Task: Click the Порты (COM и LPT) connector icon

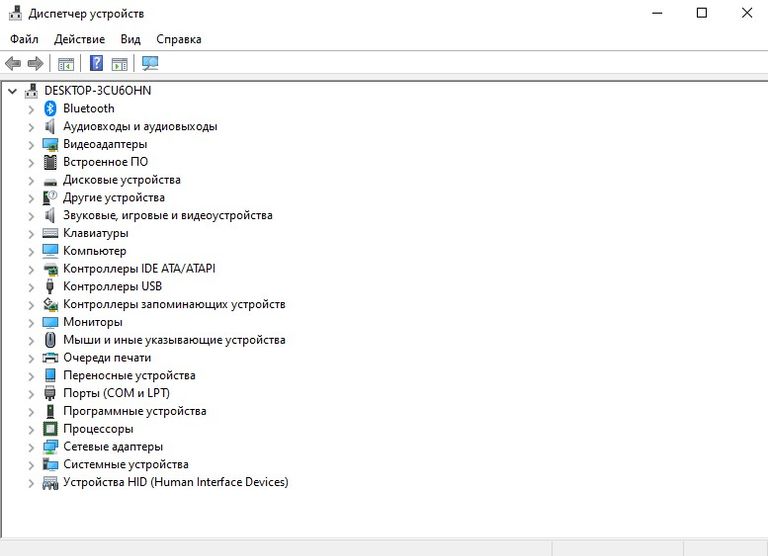Action: click(x=50, y=393)
